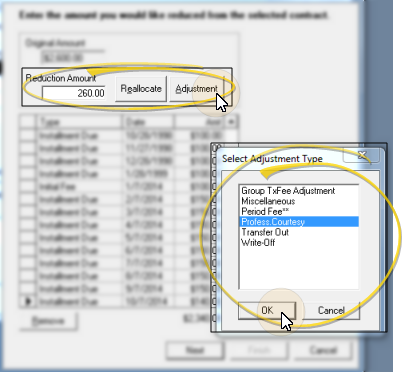Click the Reallocate button
The image size is (412, 372).
(x=141, y=89)
